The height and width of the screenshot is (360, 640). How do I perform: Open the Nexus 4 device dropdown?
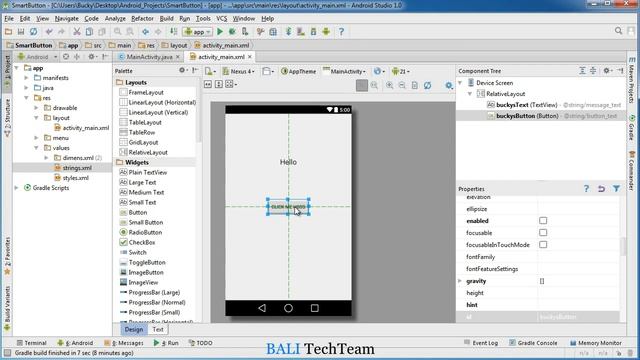[x=238, y=71]
